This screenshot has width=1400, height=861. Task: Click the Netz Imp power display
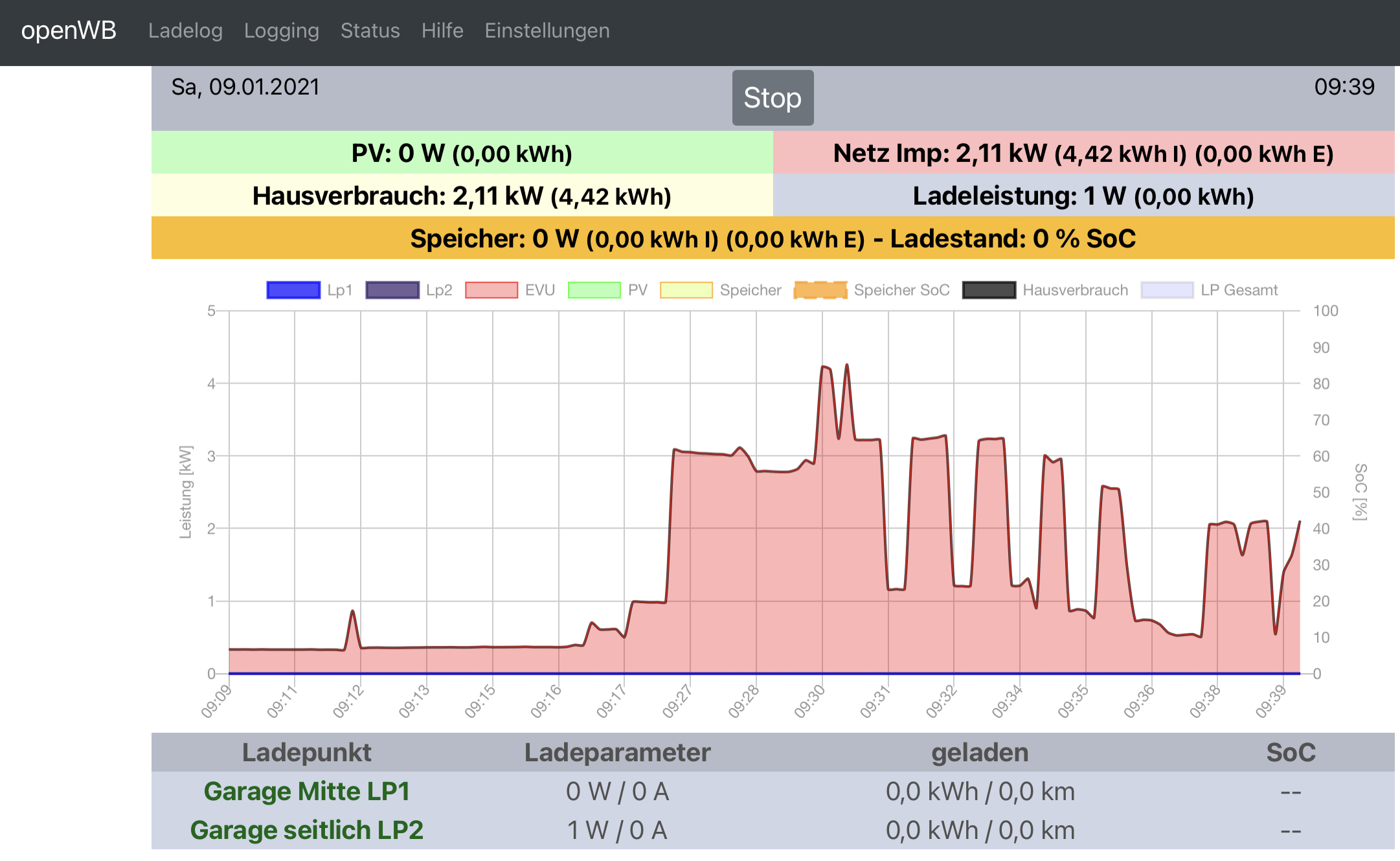coord(1083,153)
